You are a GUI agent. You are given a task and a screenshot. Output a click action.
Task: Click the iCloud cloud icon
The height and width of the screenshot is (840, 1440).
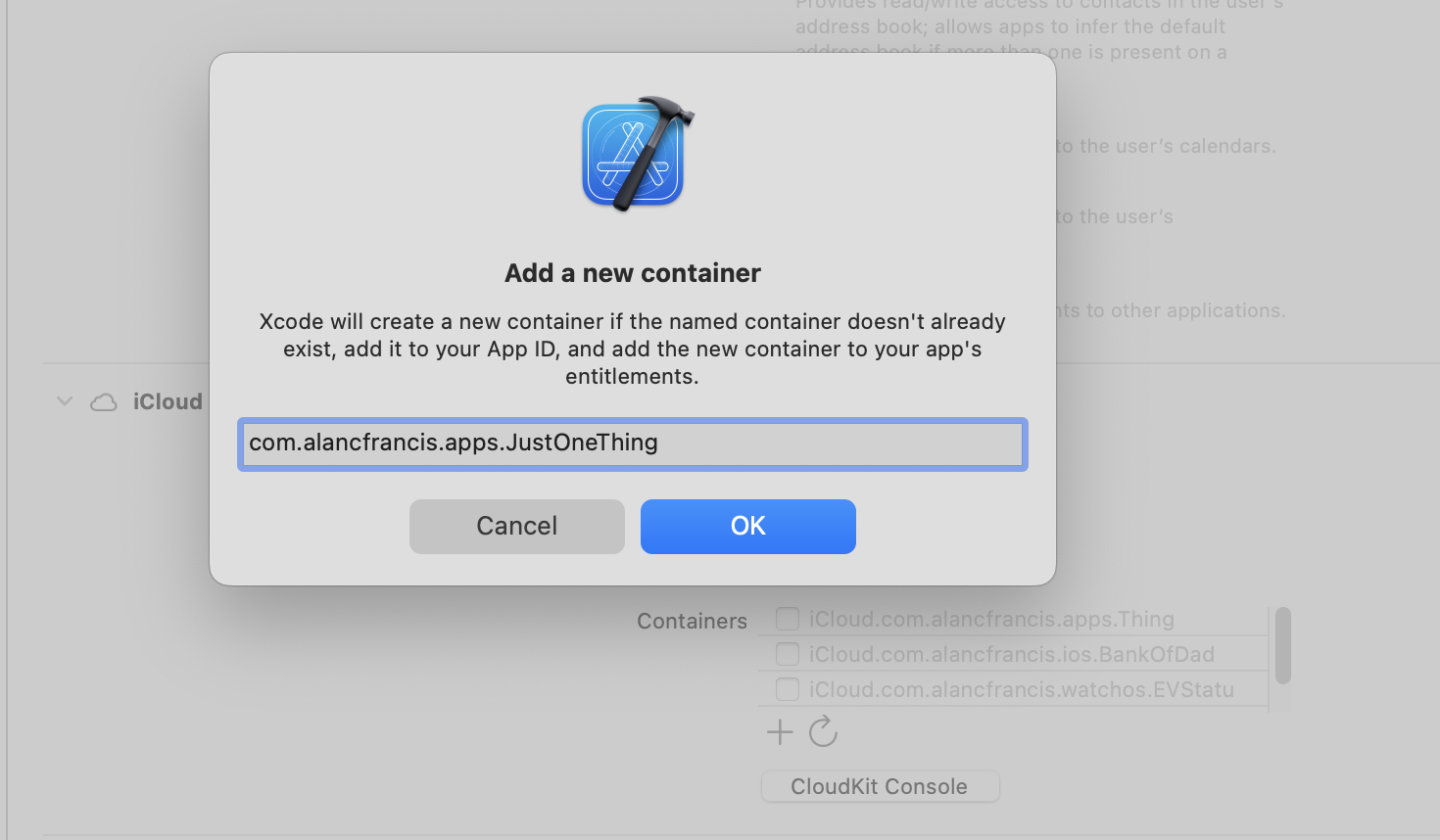pyautogui.click(x=104, y=402)
